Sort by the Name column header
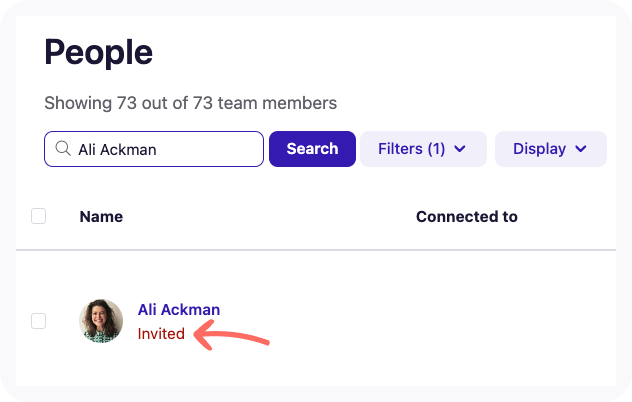The width and height of the screenshot is (632, 402). 99,216
